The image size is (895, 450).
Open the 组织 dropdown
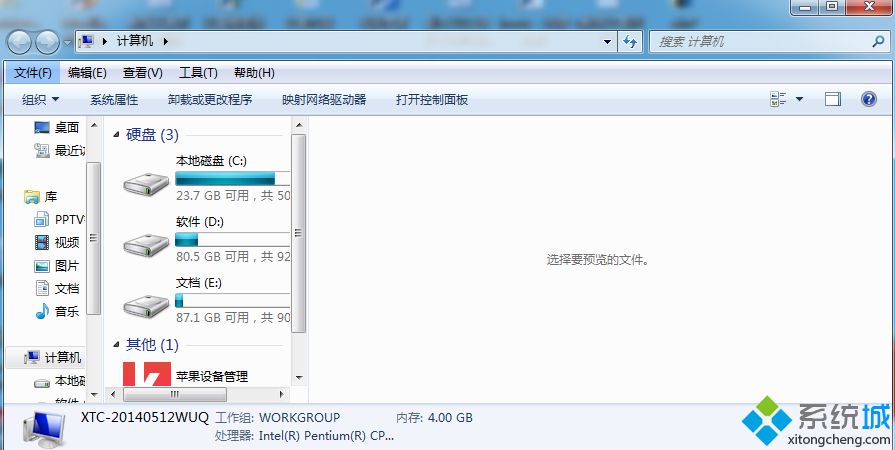[40, 99]
